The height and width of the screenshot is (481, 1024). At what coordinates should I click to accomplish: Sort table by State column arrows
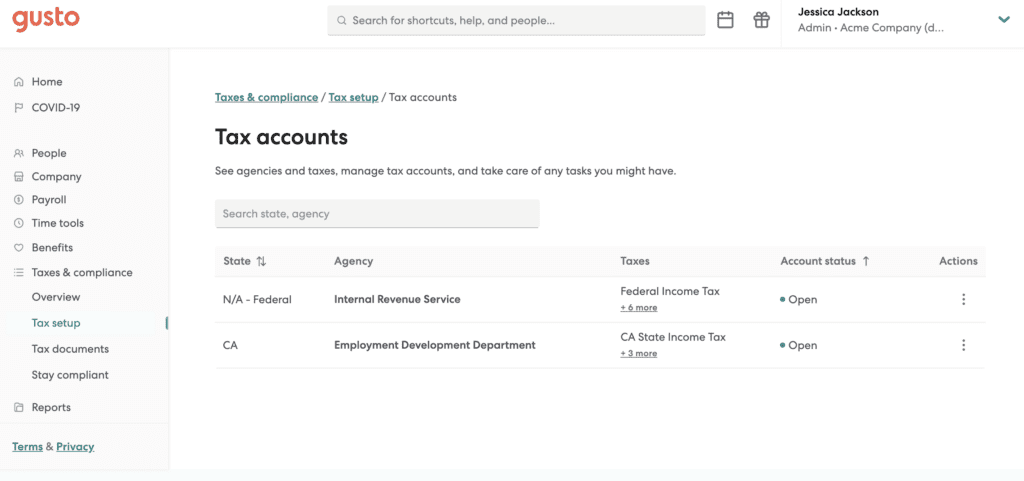[261, 261]
